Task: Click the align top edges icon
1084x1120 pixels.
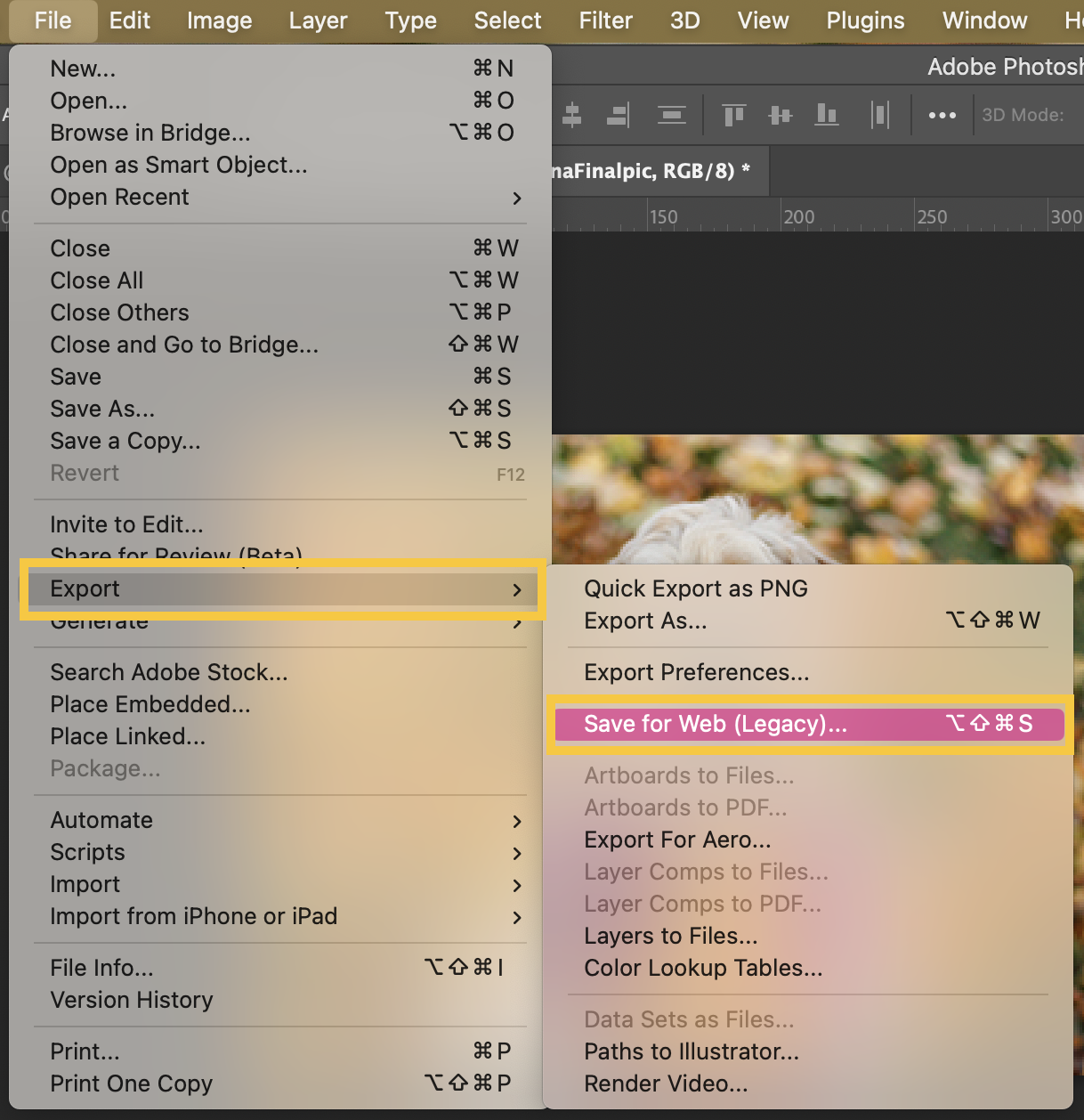Action: 733,115
